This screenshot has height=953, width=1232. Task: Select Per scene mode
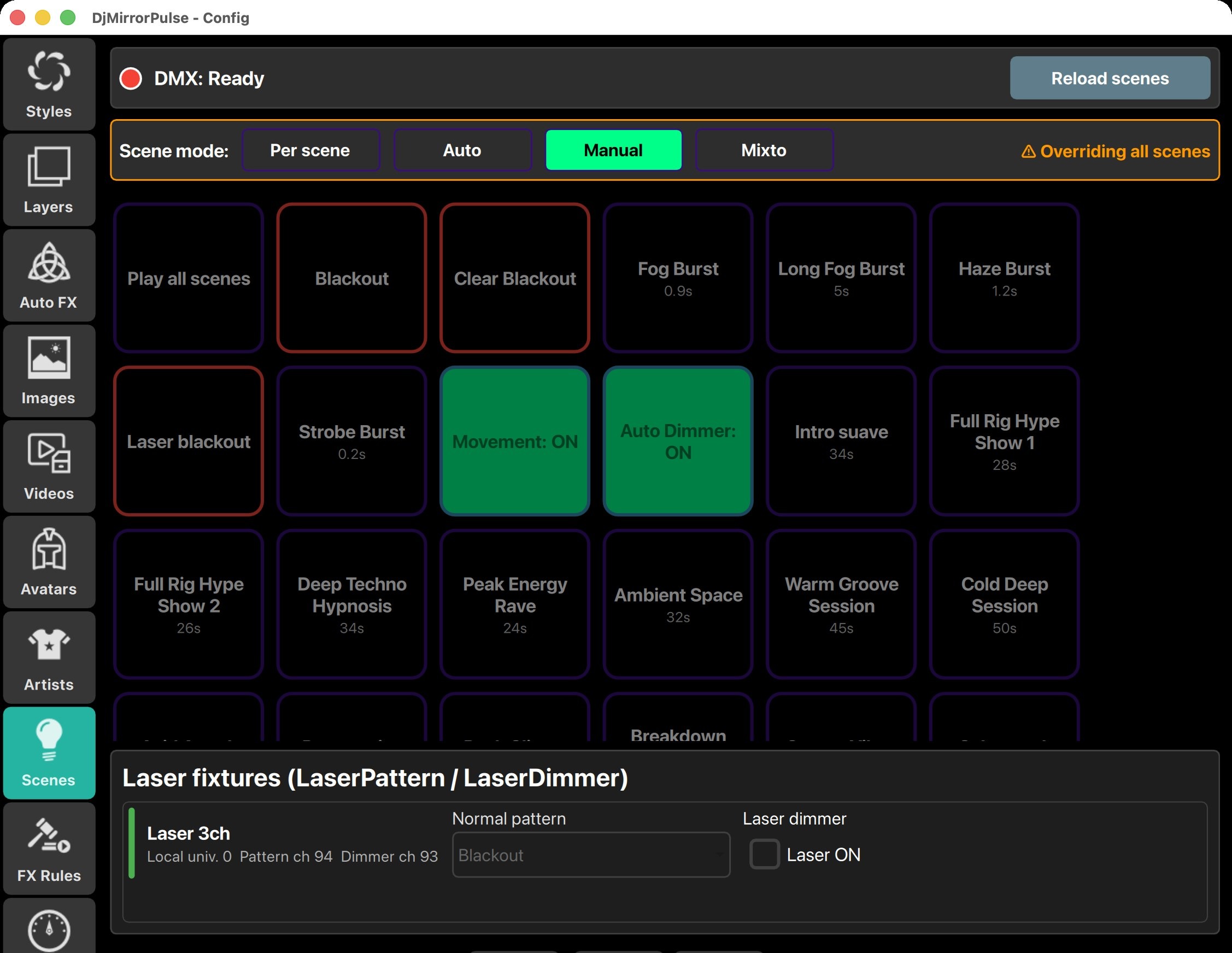point(310,150)
